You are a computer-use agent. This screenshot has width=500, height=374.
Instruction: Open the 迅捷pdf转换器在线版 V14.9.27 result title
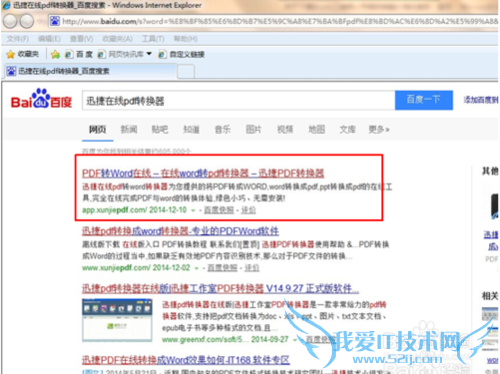point(220,289)
